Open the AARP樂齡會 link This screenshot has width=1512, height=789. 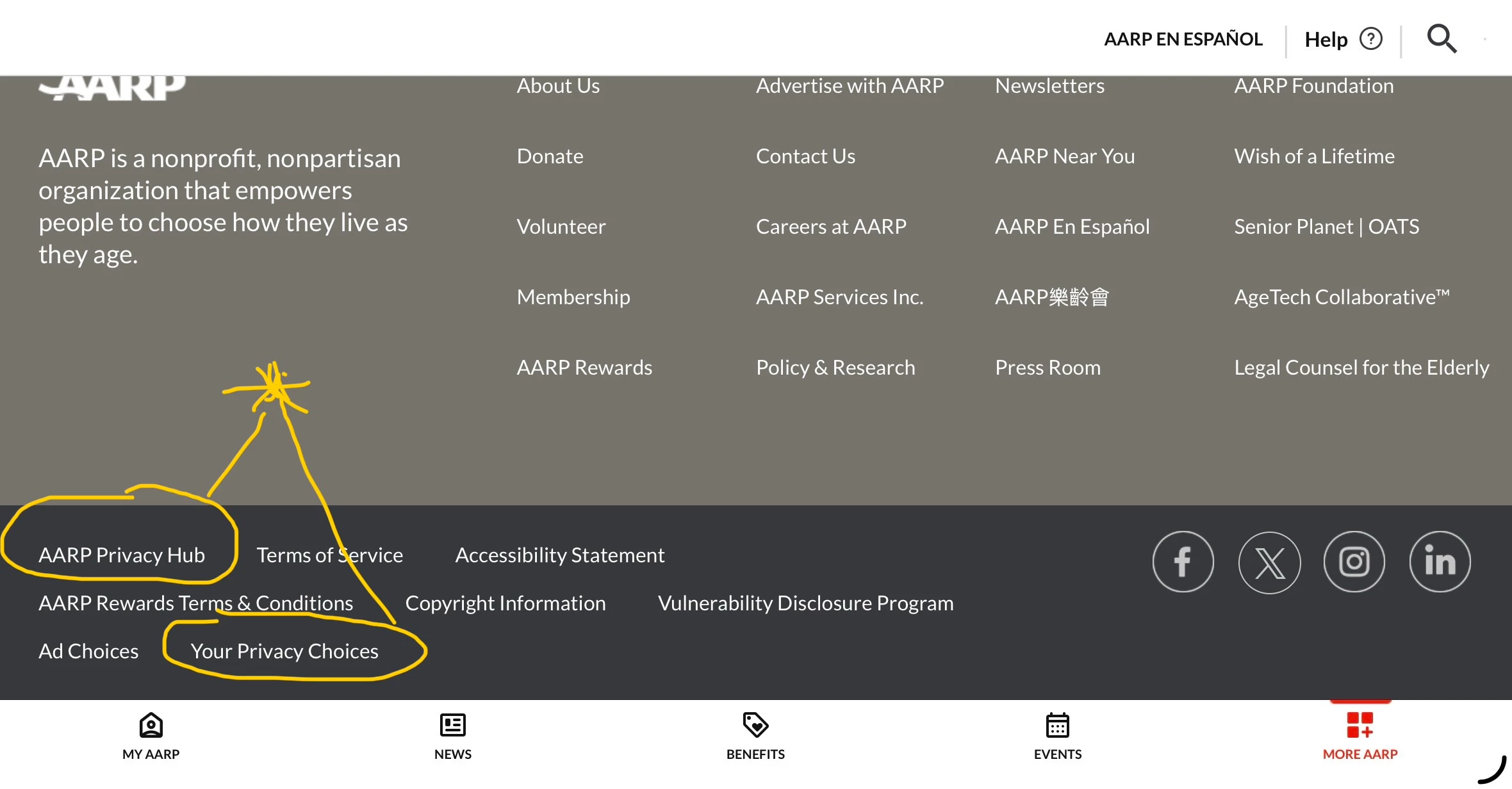coord(1052,297)
